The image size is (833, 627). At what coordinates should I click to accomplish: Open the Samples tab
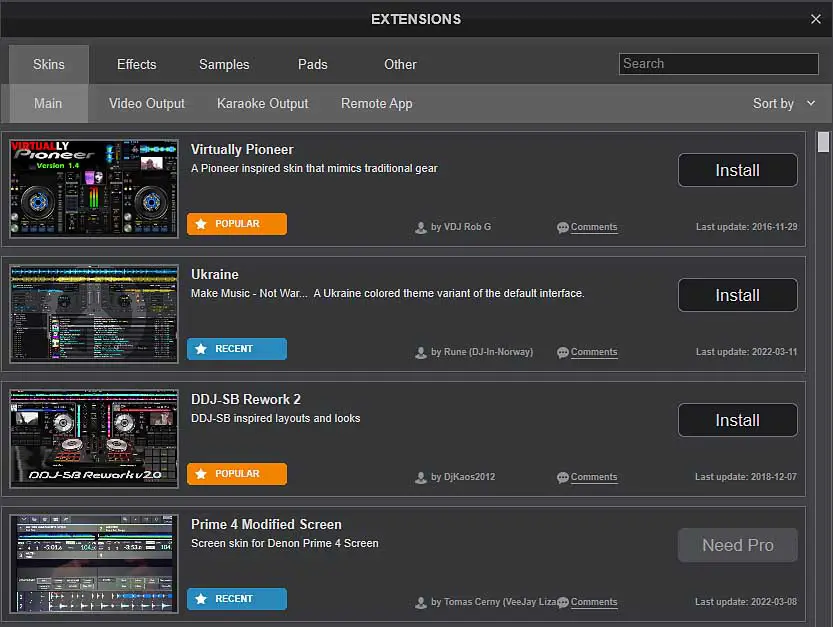224,64
